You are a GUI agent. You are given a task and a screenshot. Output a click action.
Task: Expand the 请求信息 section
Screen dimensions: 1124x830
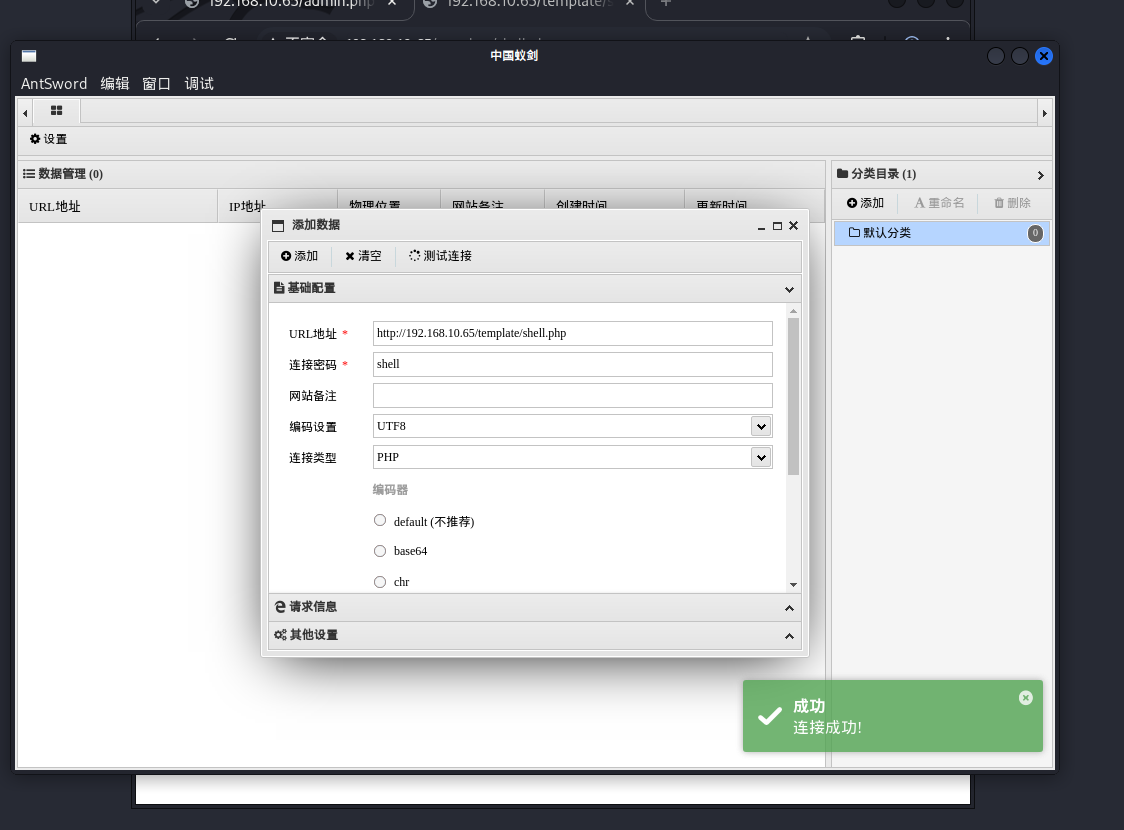789,608
